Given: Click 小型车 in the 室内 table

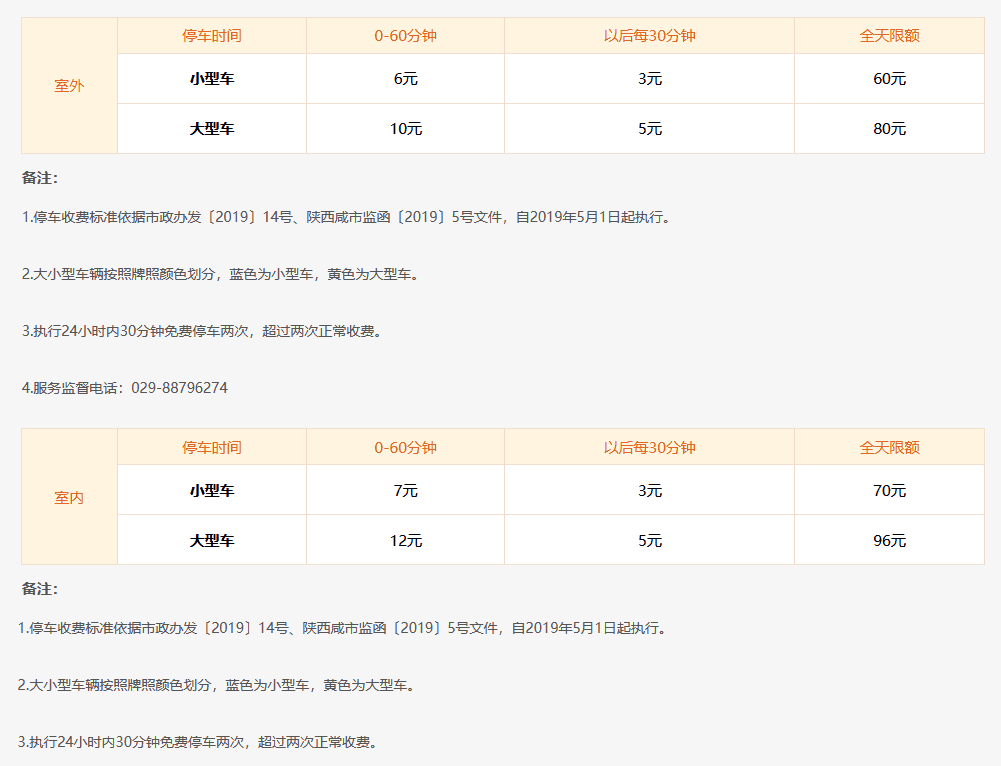Looking at the screenshot, I should tap(212, 490).
